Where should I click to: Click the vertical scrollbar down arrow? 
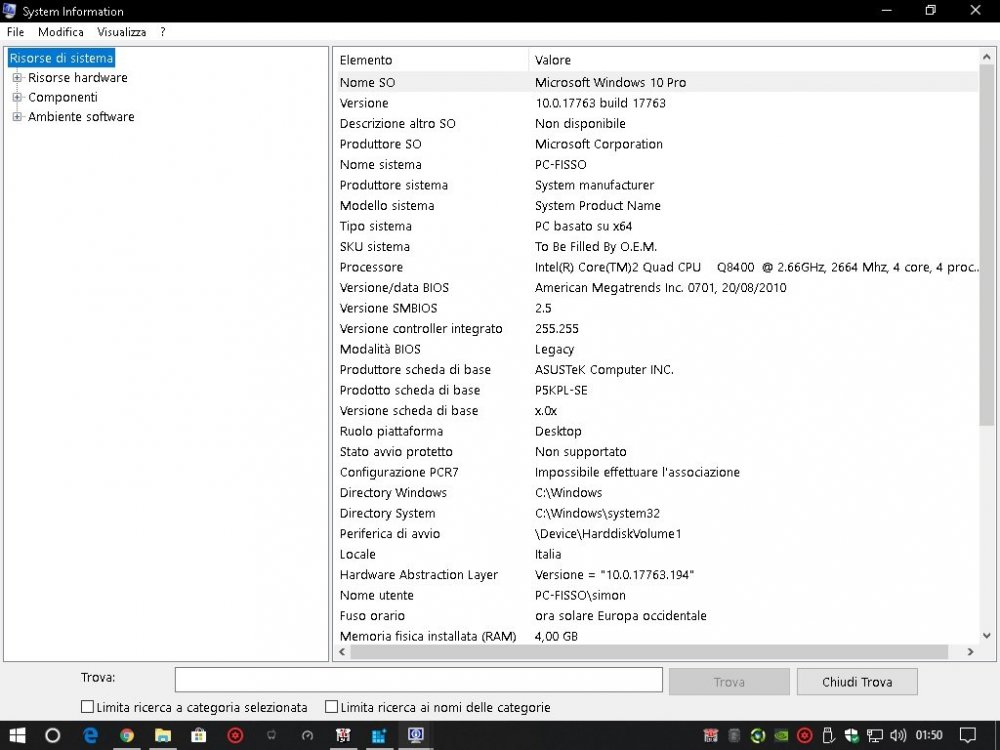click(x=987, y=636)
